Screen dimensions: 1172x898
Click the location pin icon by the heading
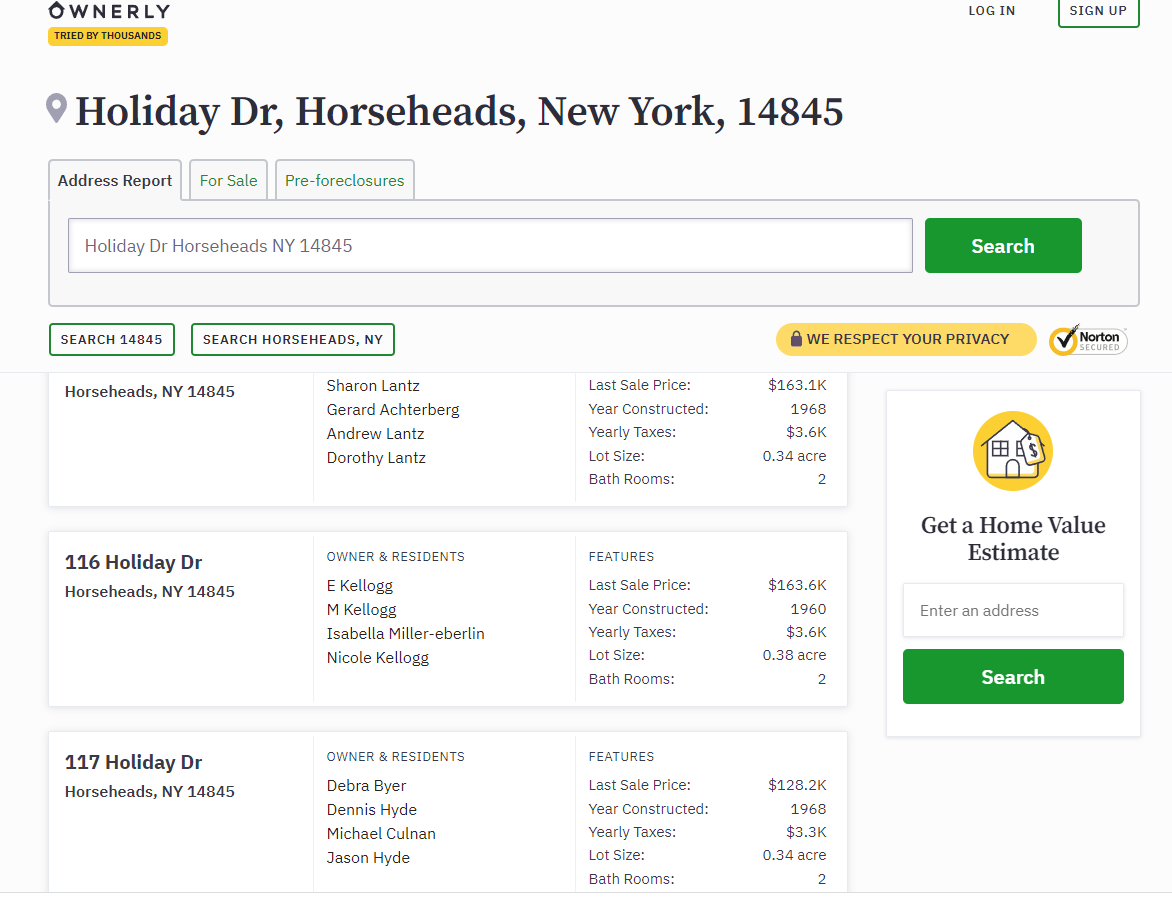(57, 108)
